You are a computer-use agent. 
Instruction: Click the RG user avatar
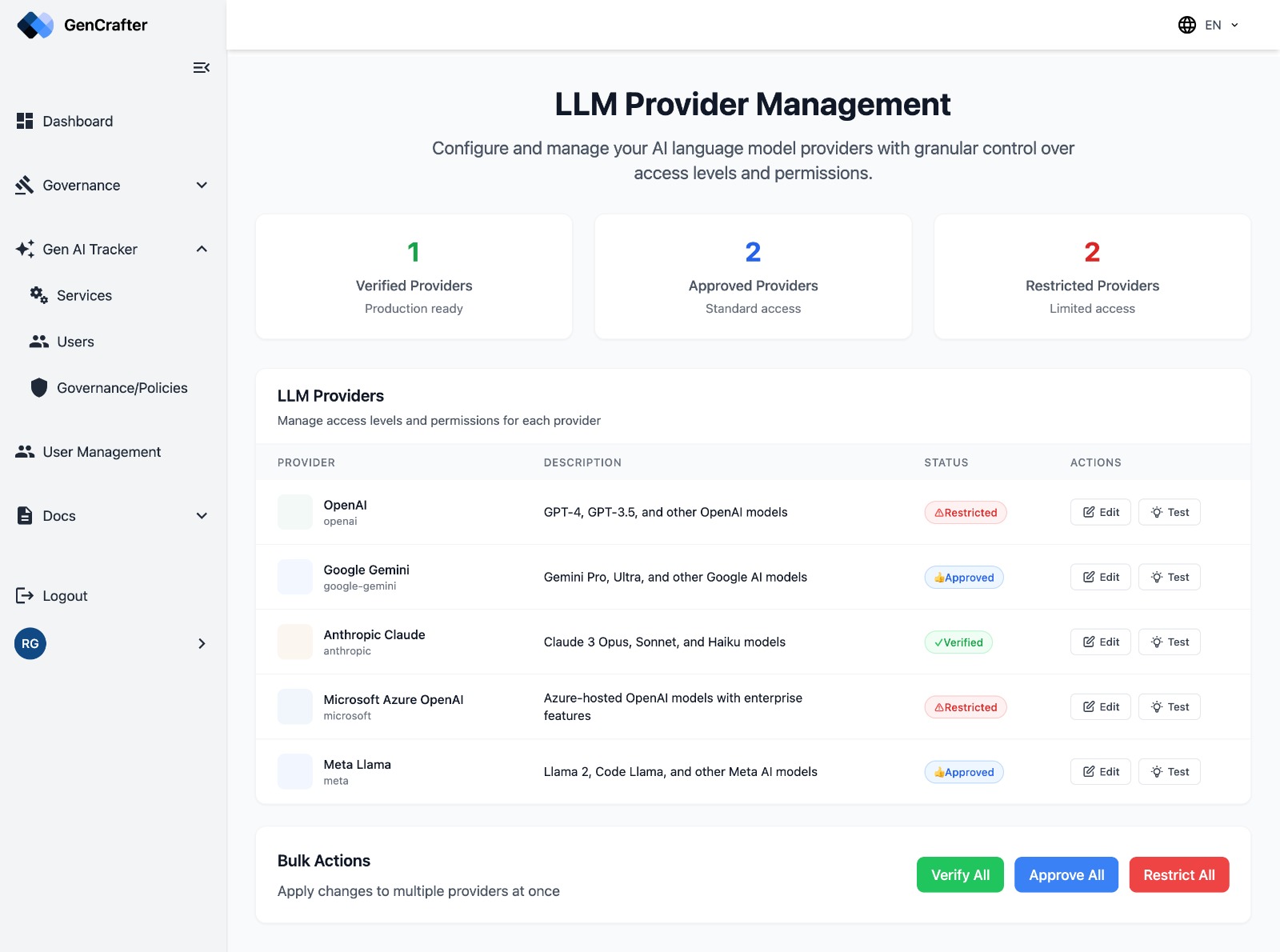coord(30,644)
